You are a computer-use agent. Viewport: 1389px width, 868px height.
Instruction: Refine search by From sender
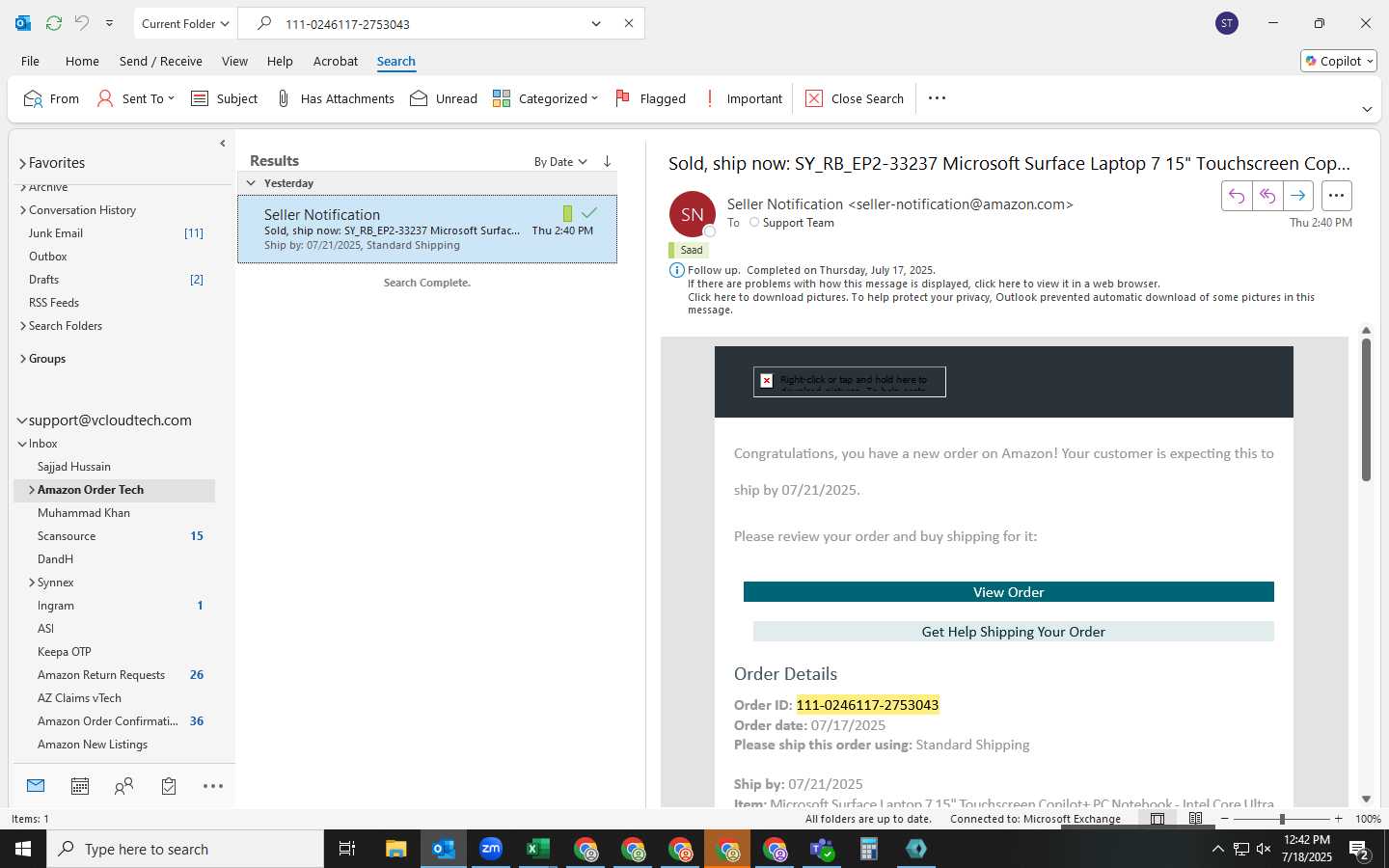coord(51,98)
